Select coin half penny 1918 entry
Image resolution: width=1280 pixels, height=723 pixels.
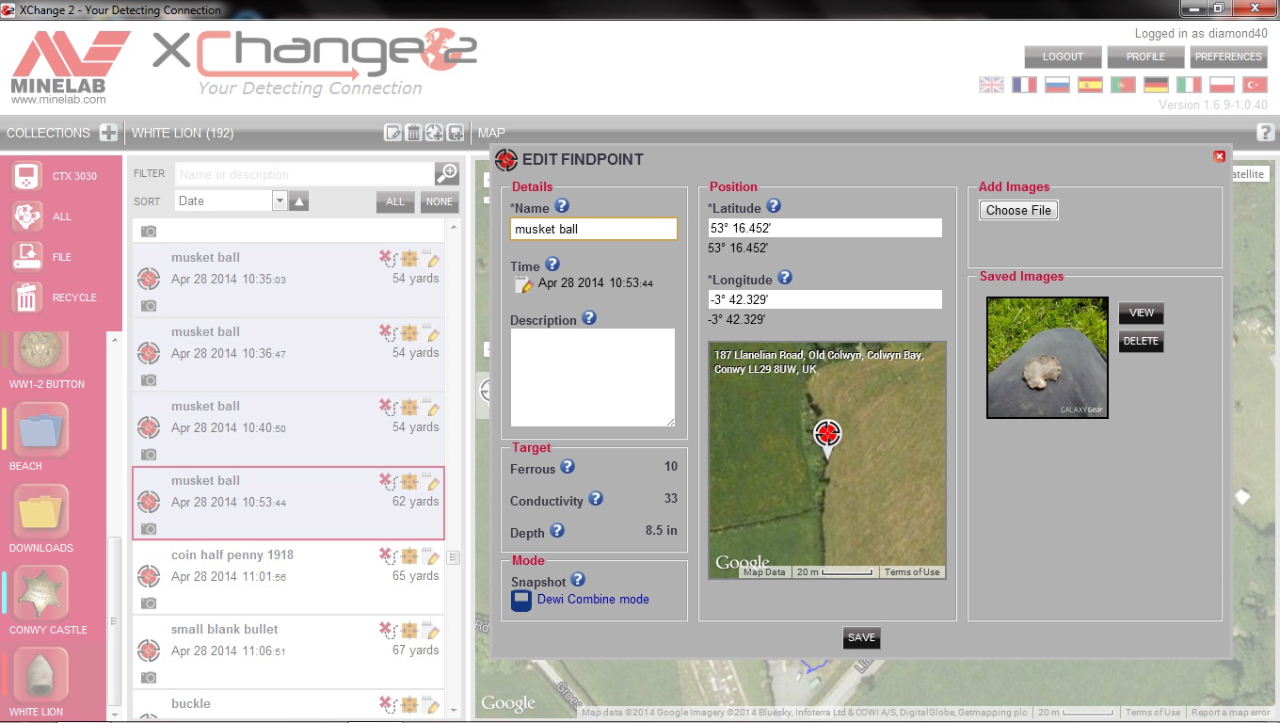288,577
